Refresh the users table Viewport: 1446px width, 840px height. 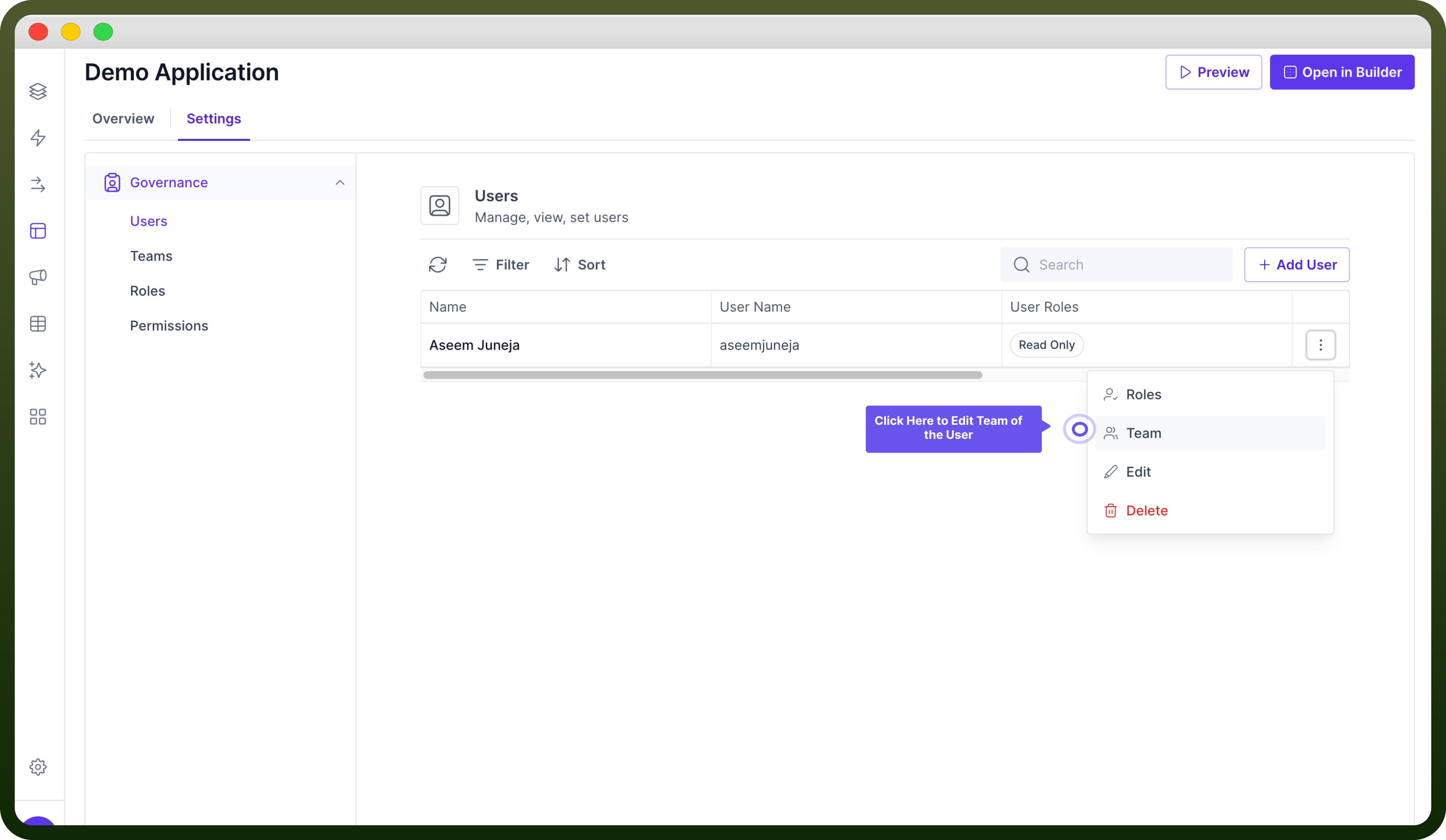438,264
